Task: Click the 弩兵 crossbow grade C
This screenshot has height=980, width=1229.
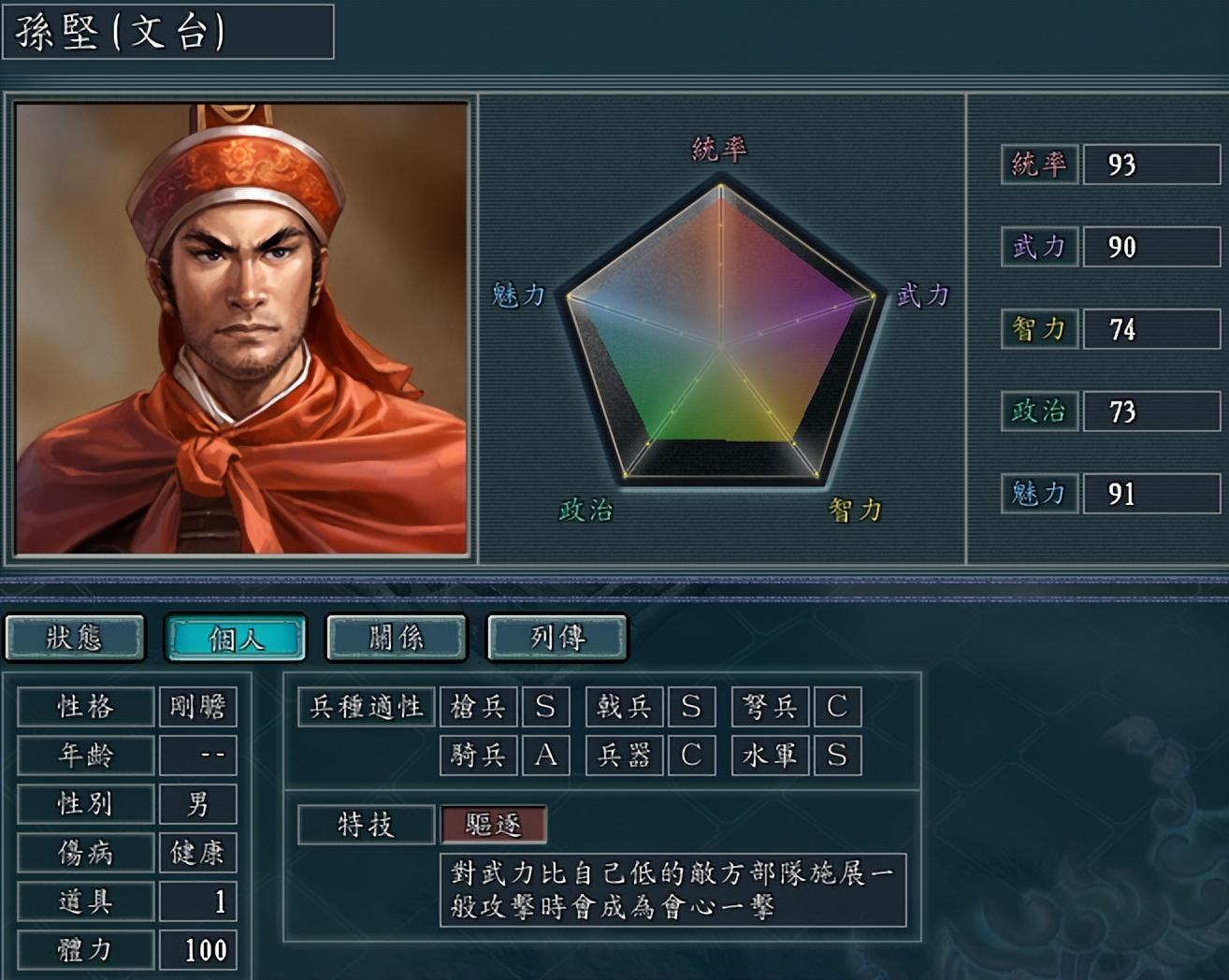Action: tap(837, 707)
